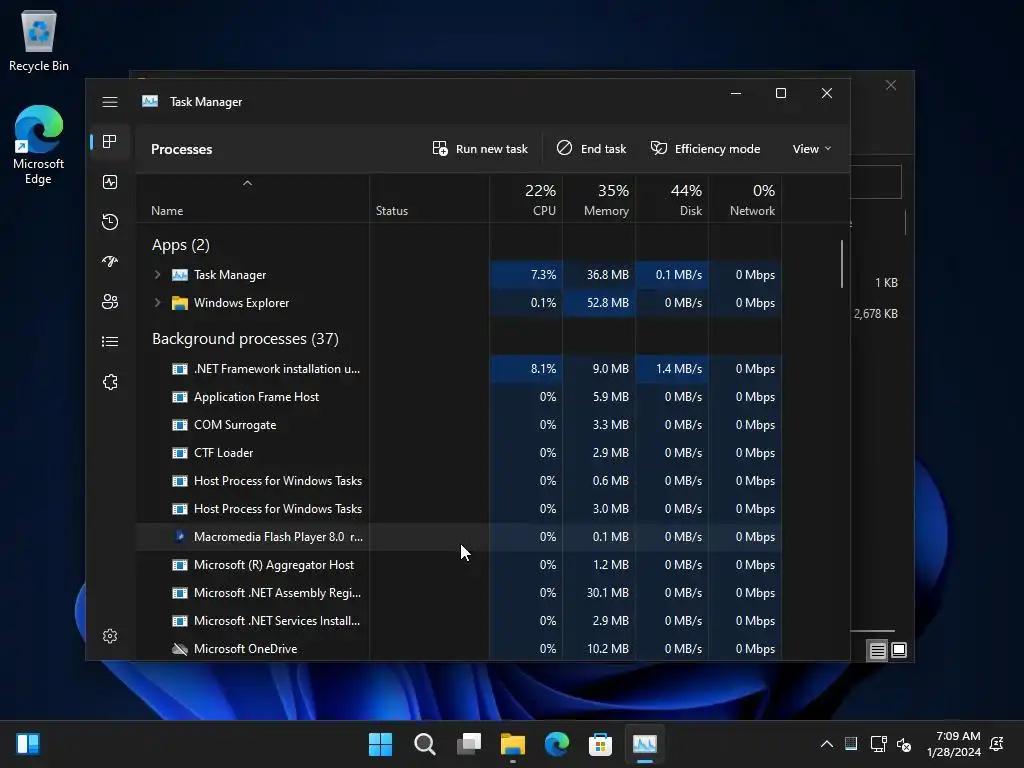Screen dimensions: 1024x768
Task: Open the Widgets button on the taskbar
Action: coord(28,744)
